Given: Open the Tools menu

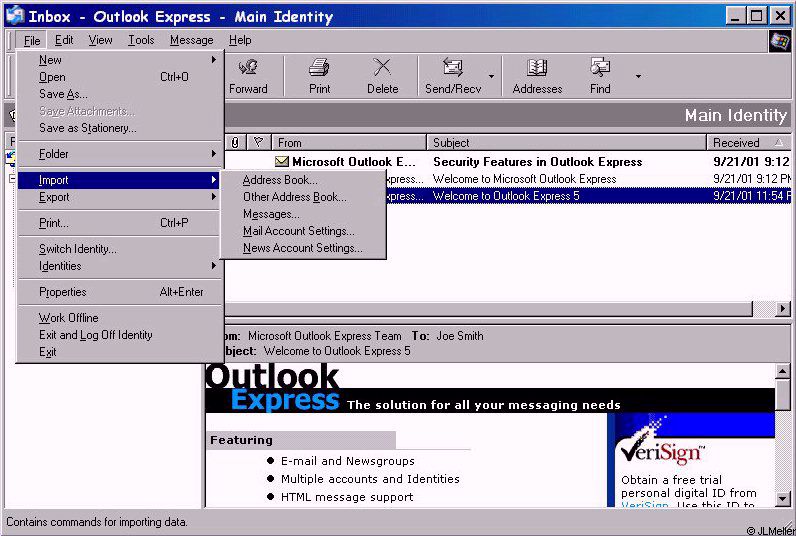Looking at the screenshot, I should pos(141,40).
